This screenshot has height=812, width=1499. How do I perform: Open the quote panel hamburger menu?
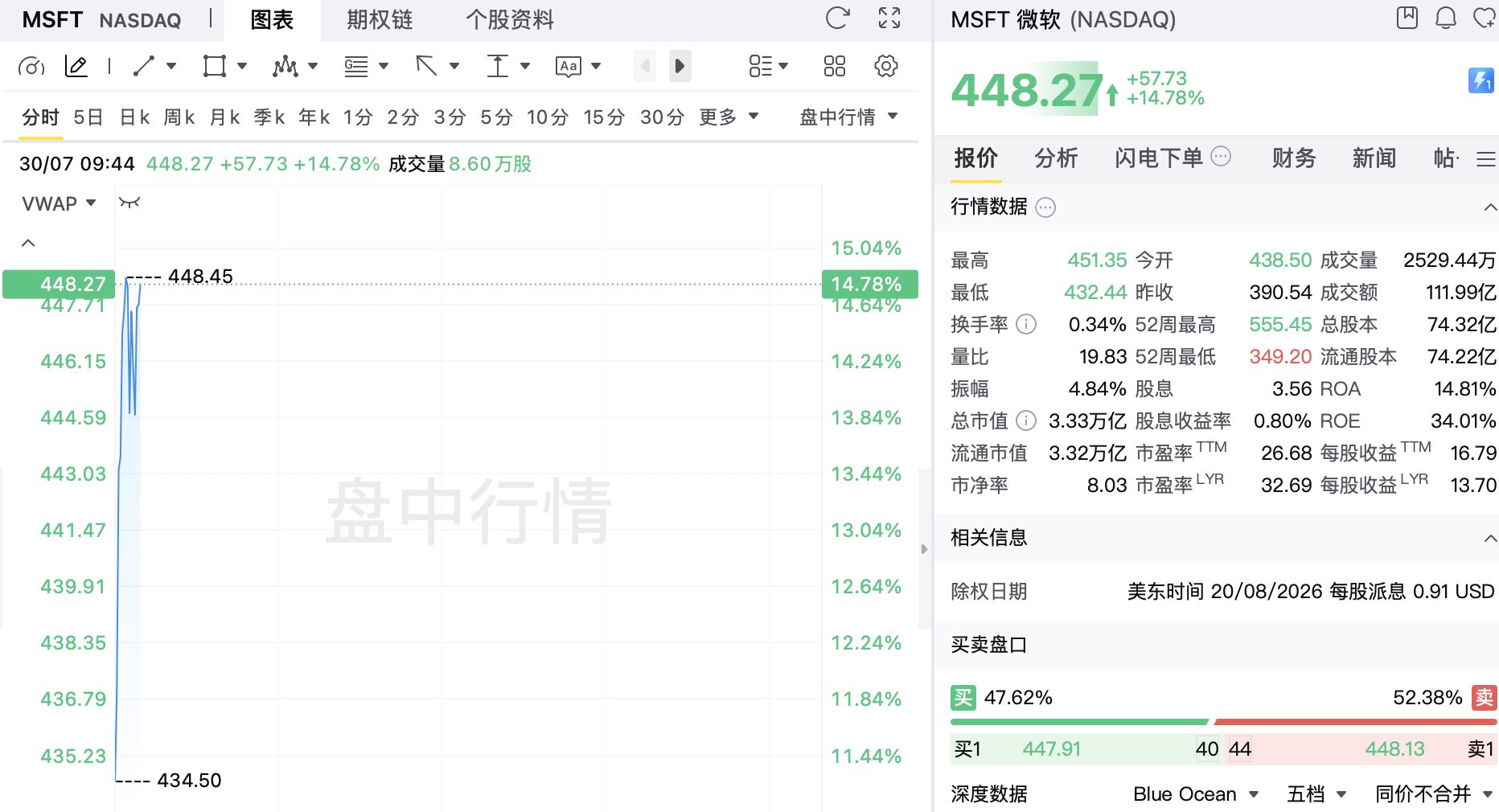[x=1486, y=159]
